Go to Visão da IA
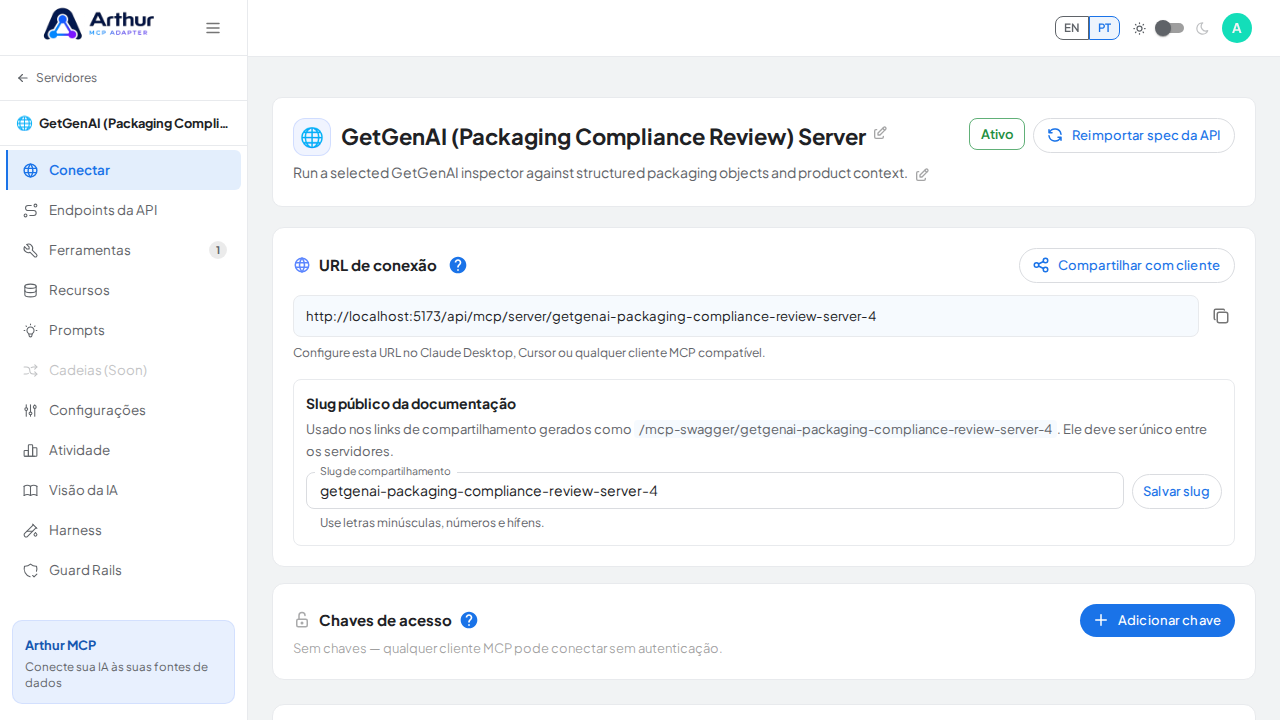 (124, 490)
